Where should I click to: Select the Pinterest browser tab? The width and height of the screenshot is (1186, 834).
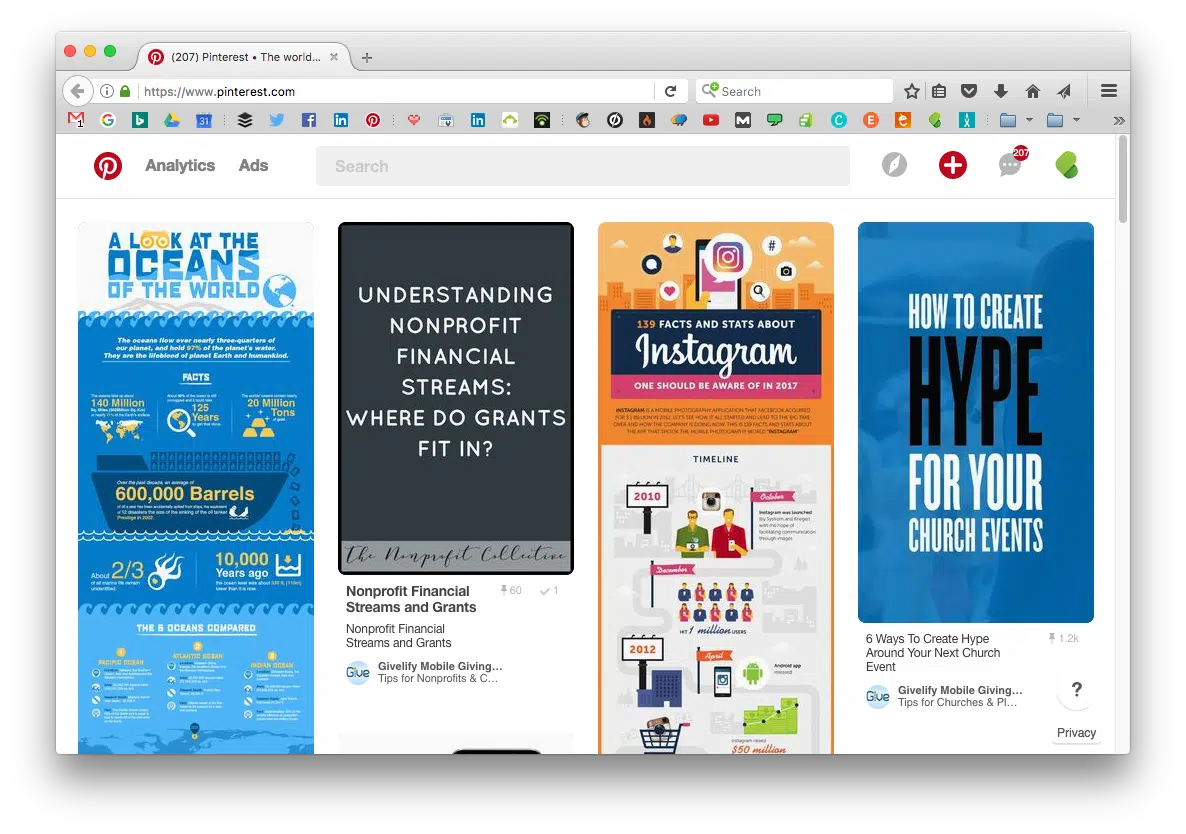click(x=245, y=57)
